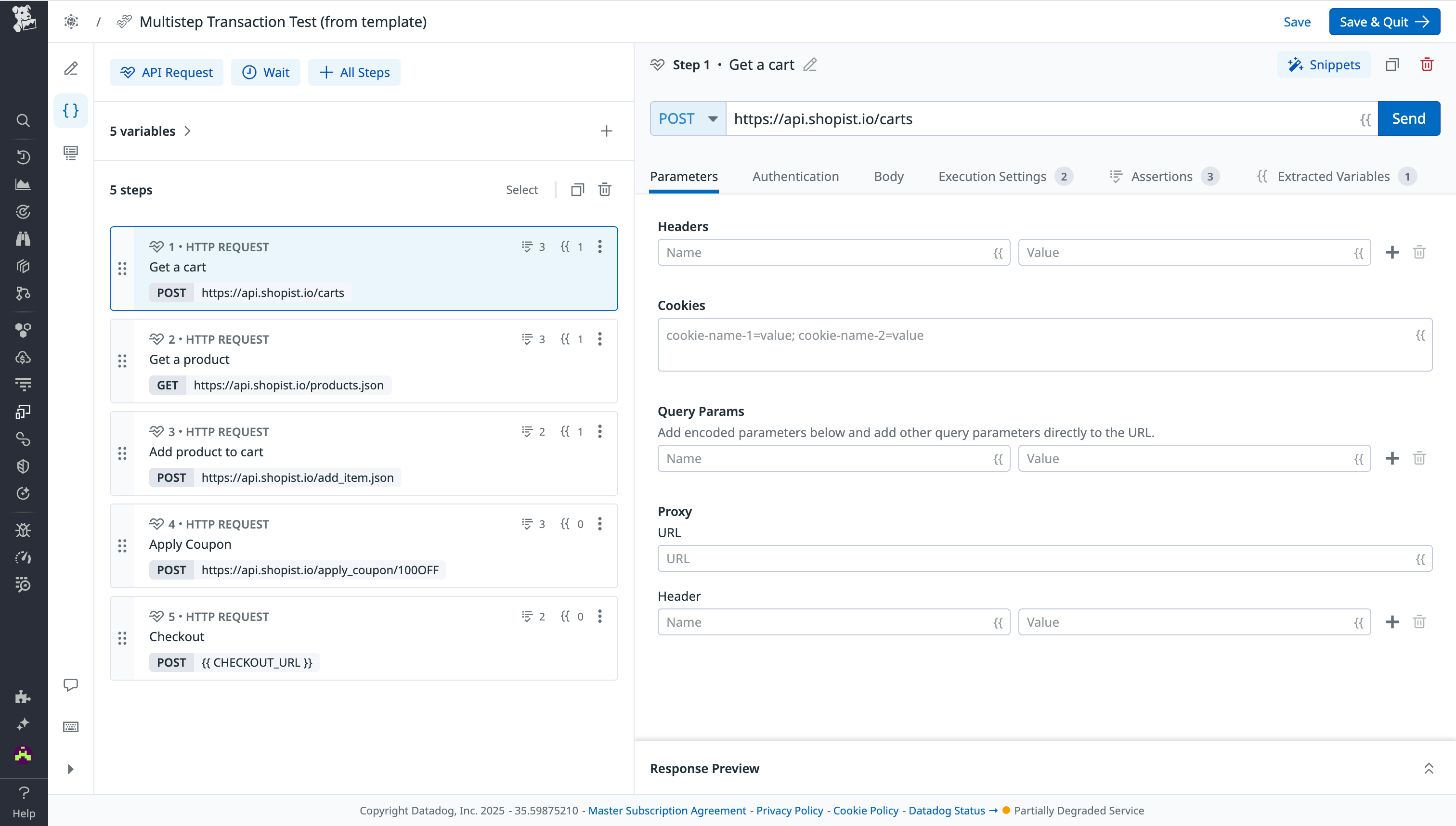This screenshot has height=826, width=1456.
Task: Click the curly braces icon in the URL field
Action: click(x=1366, y=120)
